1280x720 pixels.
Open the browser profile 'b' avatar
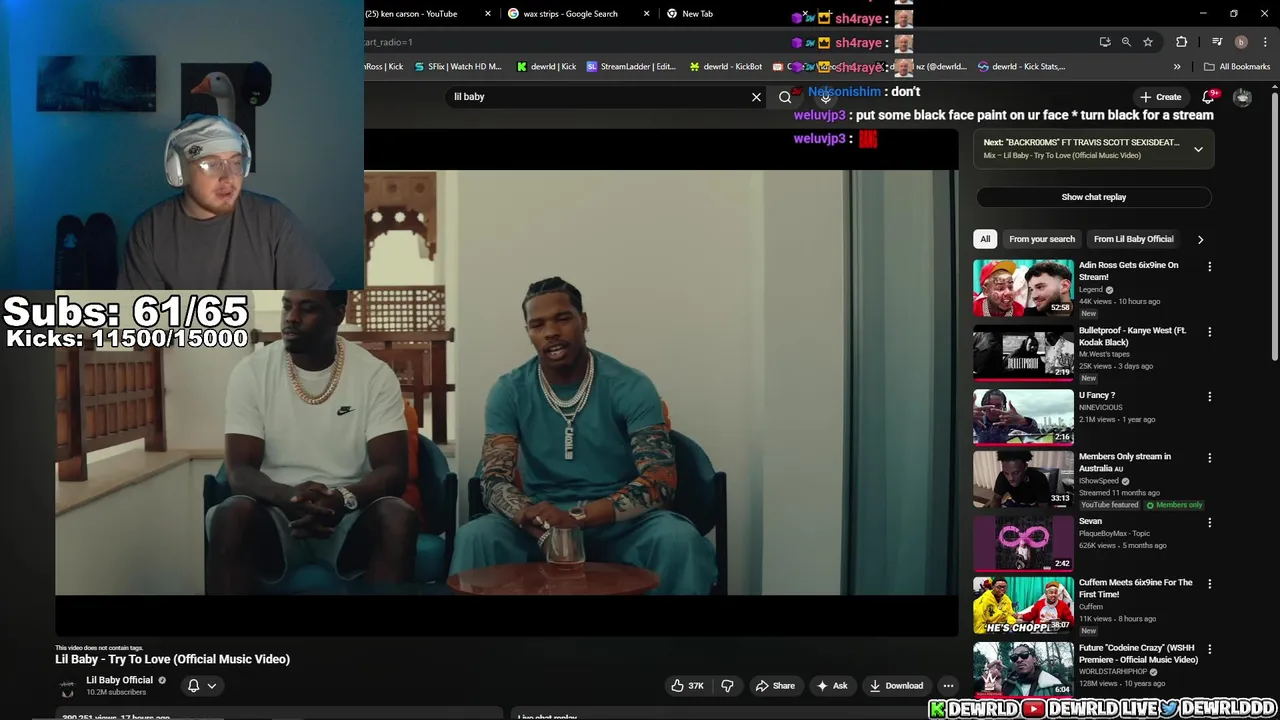[1241, 42]
